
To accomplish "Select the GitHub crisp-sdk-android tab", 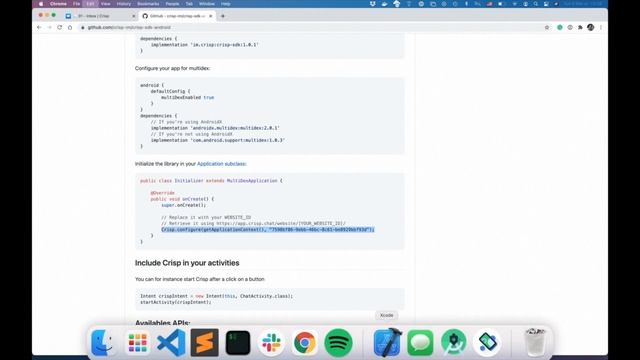I will pos(176,16).
